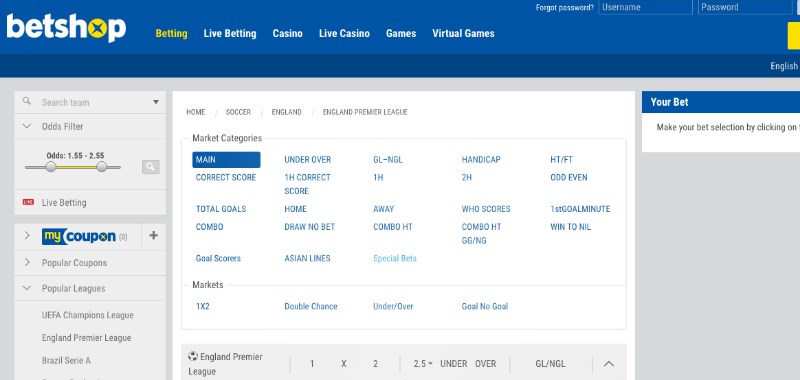Collapse the Odds Filter section

pos(27,126)
